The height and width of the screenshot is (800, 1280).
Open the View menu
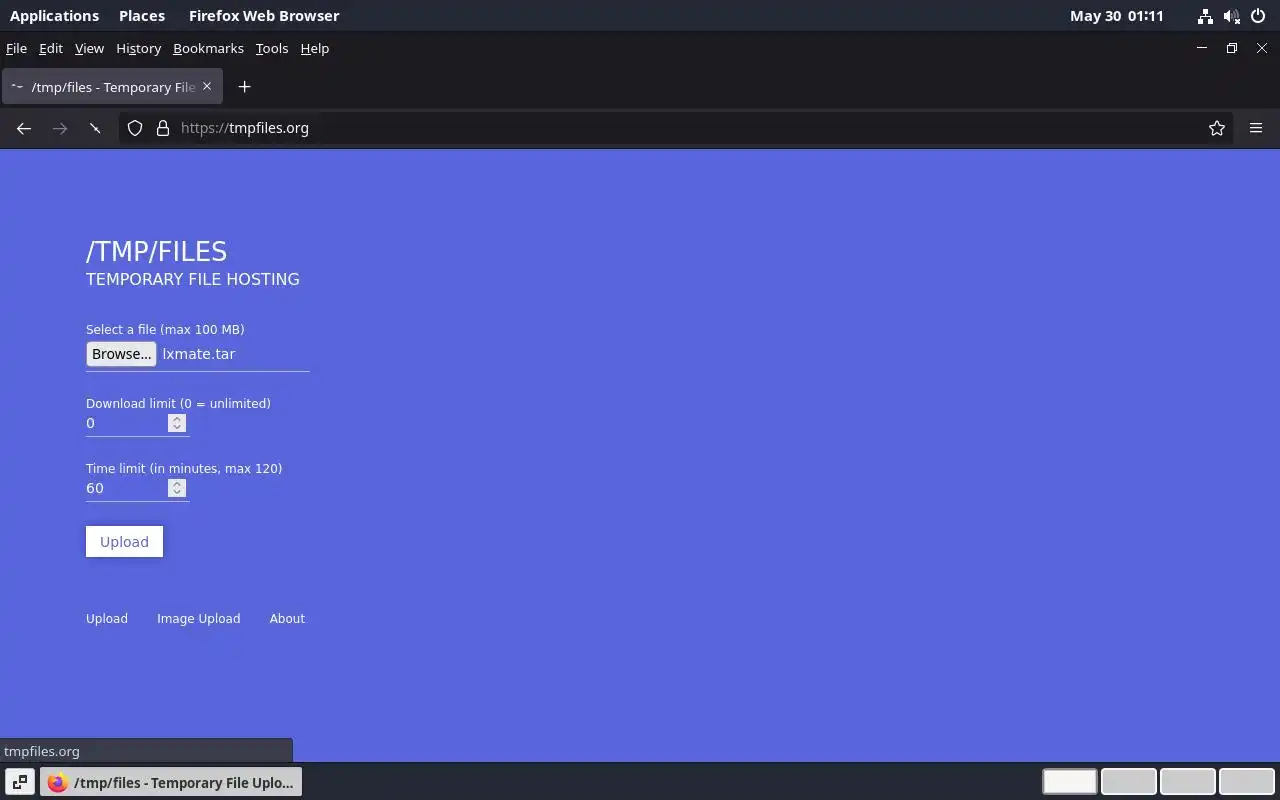pos(89,48)
